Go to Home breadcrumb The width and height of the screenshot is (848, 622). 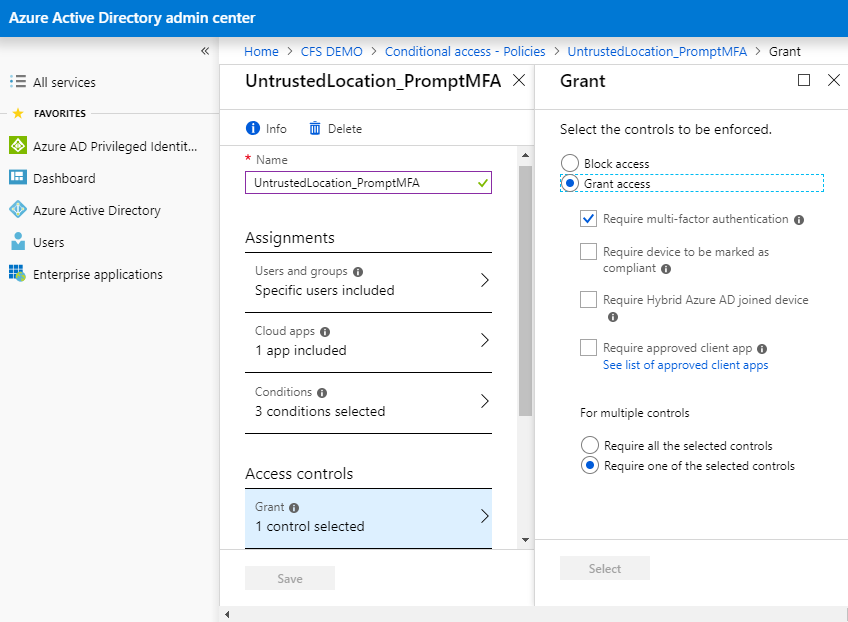coord(261,51)
